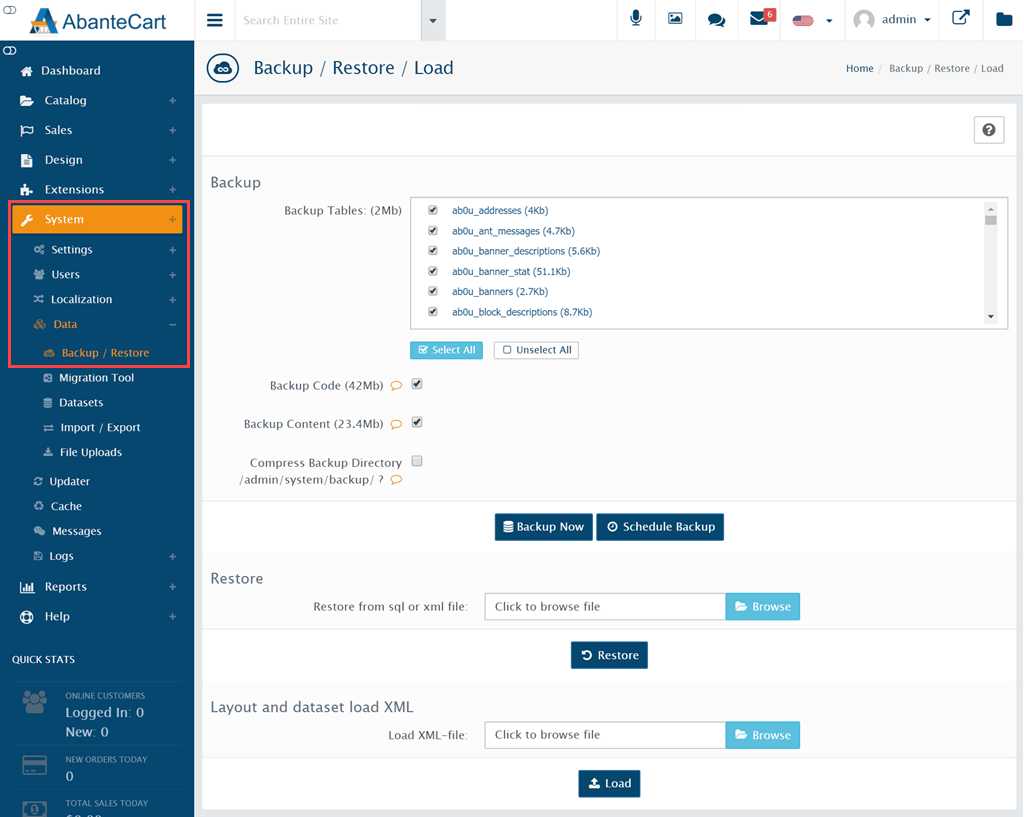Click the backup tables scroll down arrow
The image size is (1024, 817).
[x=991, y=317]
